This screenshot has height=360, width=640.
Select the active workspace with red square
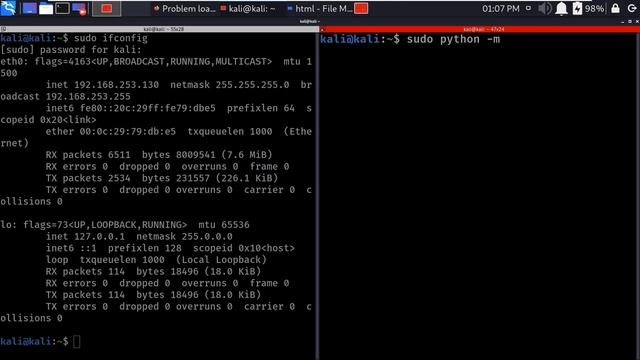(107, 9)
